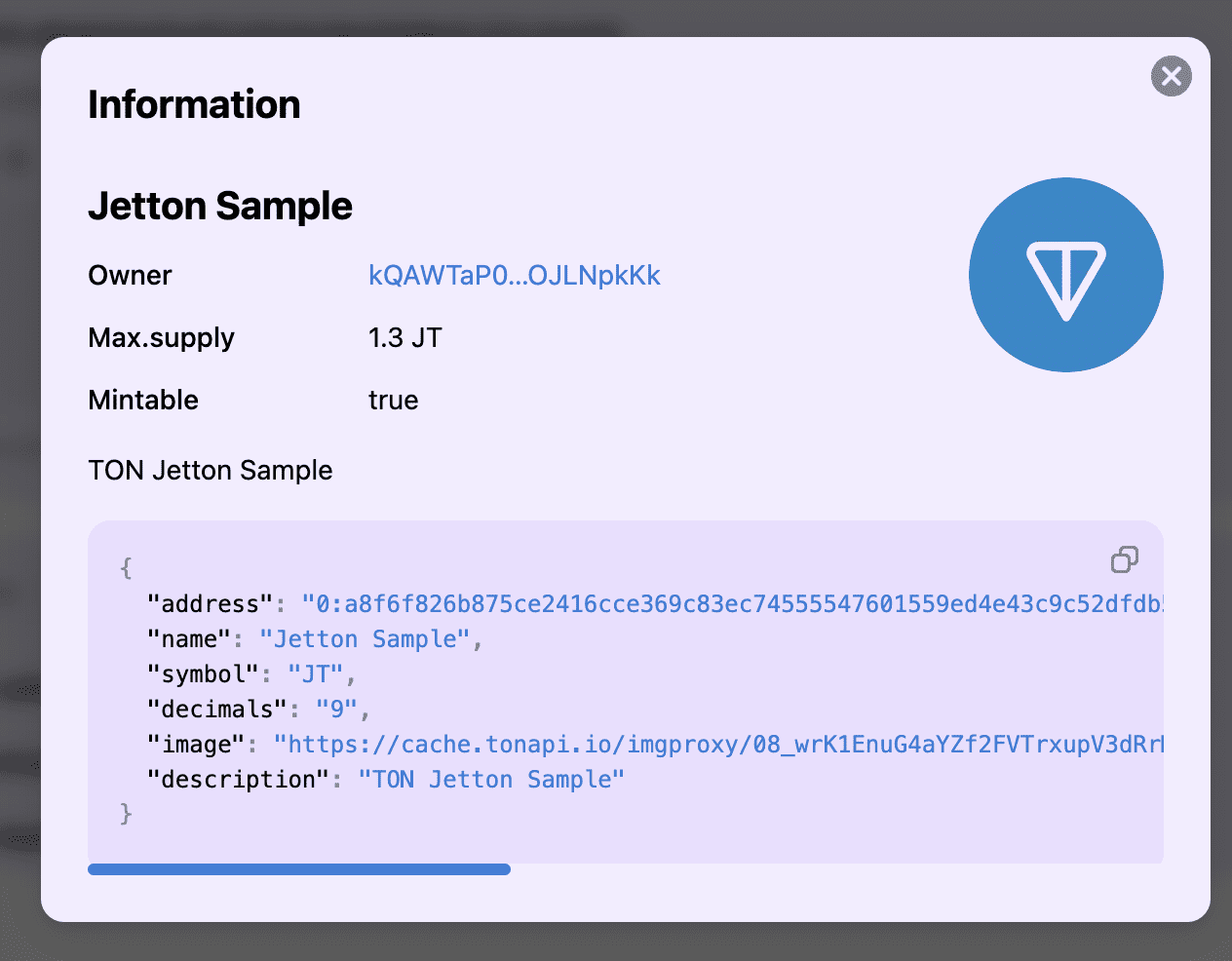1232x961 pixels.
Task: Click the horizontal scrollbar under the JSON
Action: (299, 869)
